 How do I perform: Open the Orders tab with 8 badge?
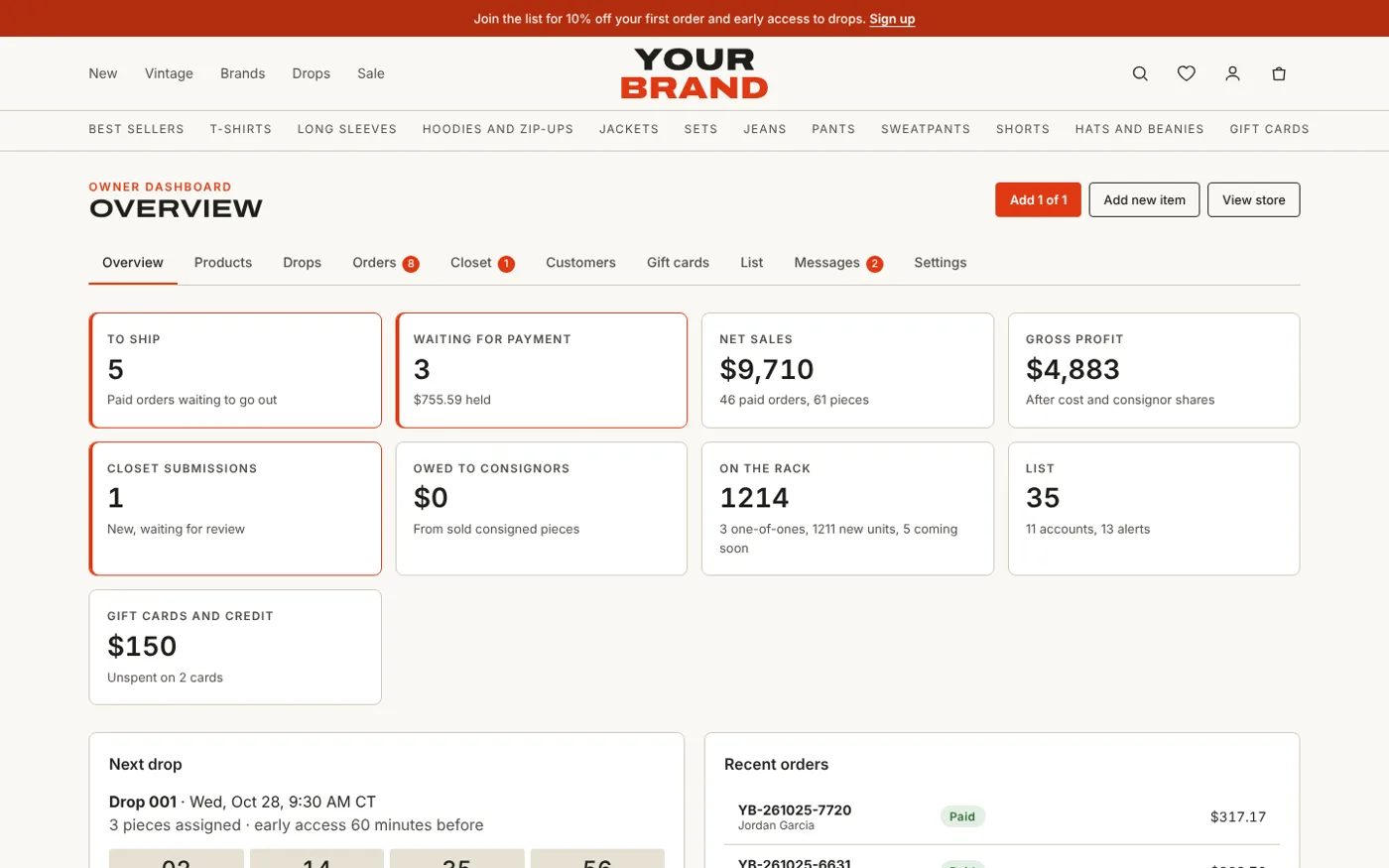pyautogui.click(x=385, y=263)
